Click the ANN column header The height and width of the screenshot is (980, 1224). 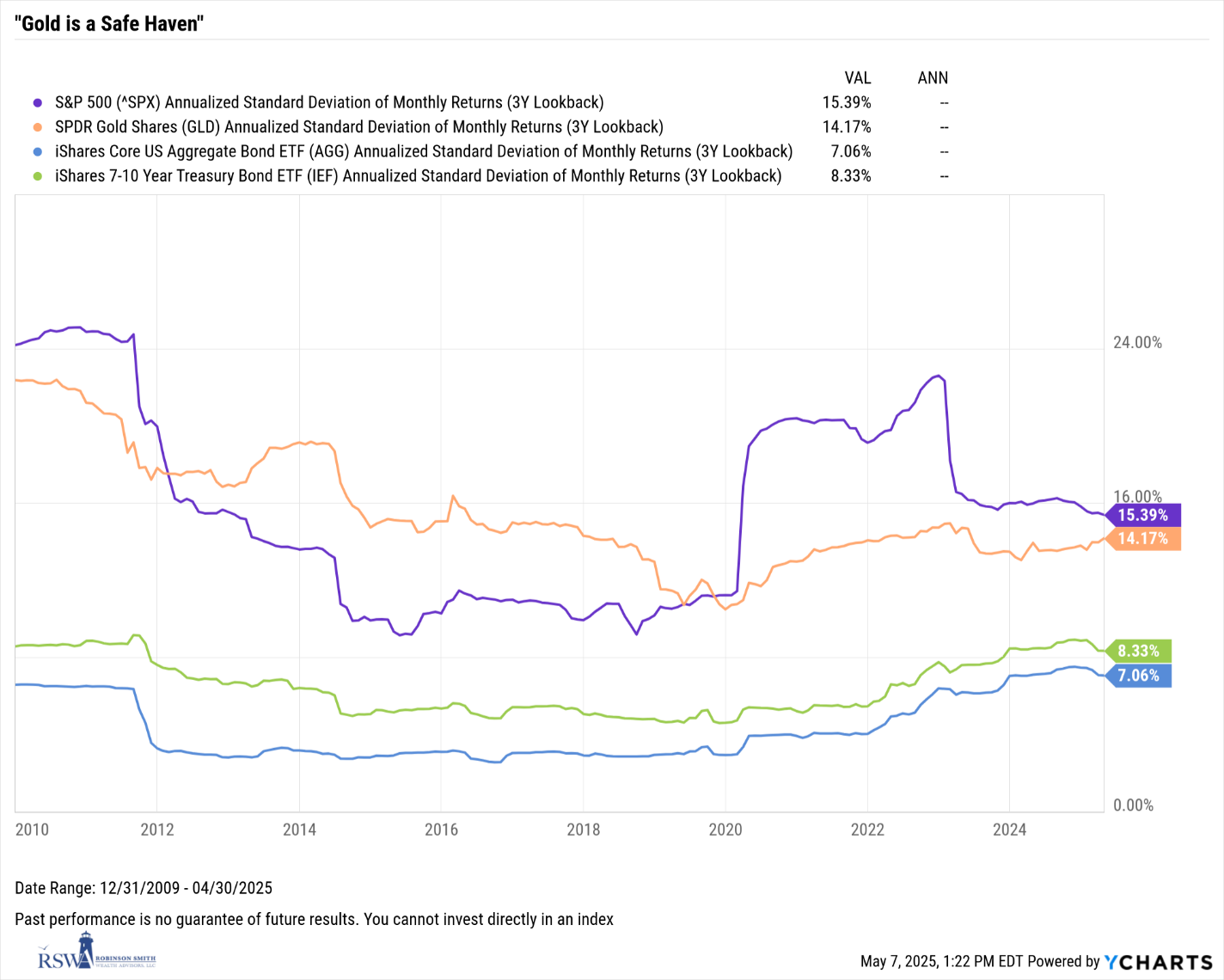tap(933, 78)
